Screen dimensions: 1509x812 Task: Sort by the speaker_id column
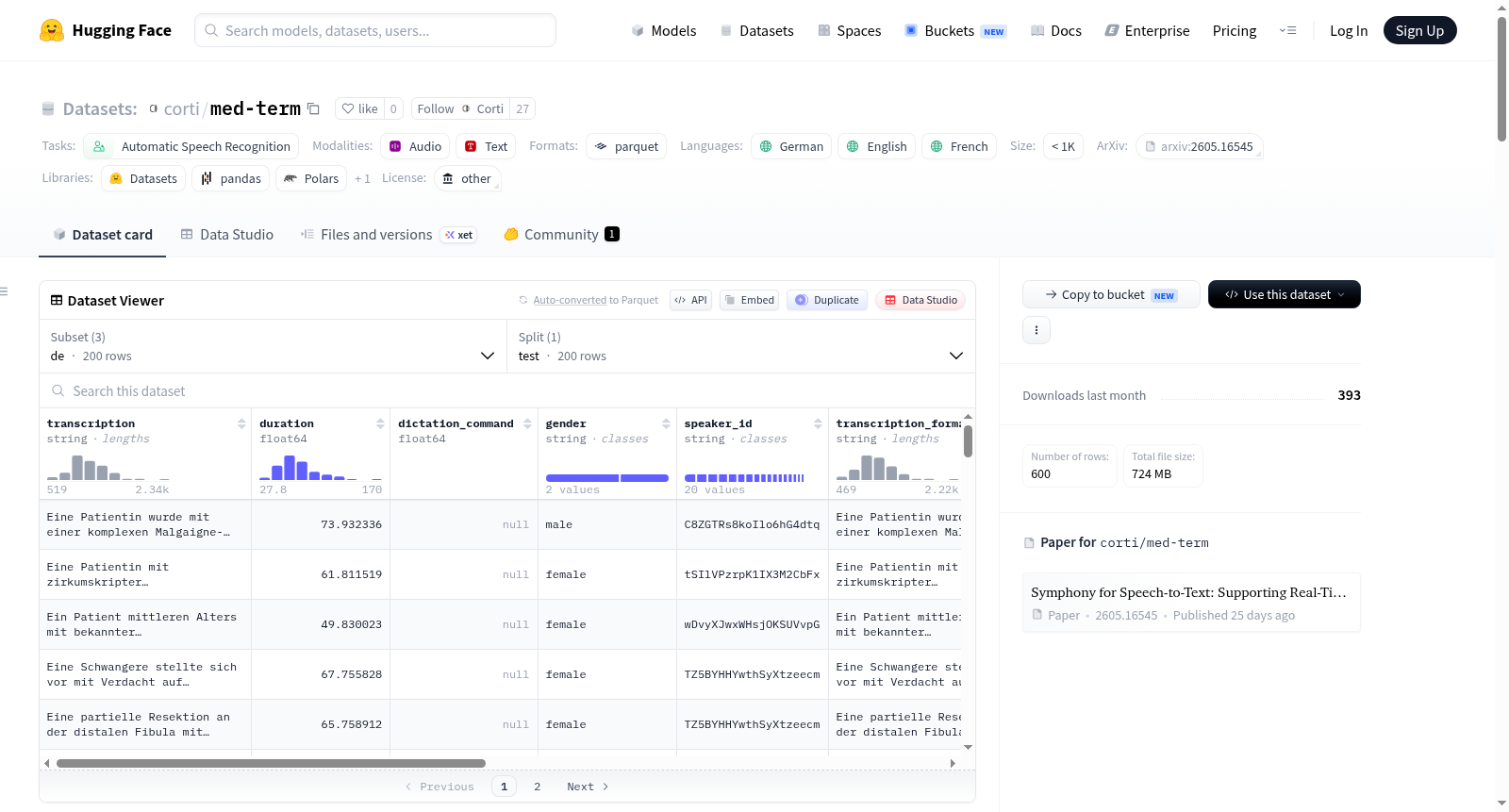[819, 424]
